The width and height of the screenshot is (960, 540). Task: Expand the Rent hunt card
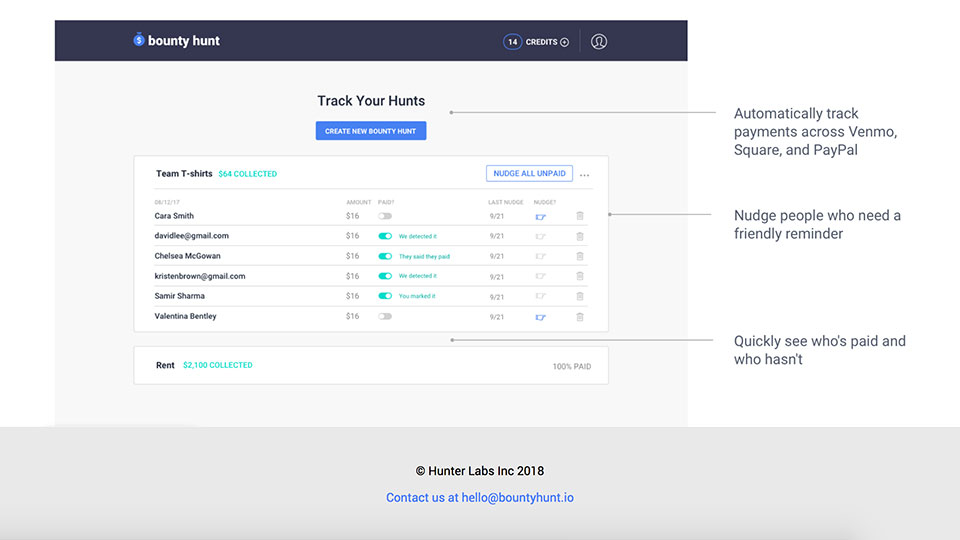click(371, 366)
